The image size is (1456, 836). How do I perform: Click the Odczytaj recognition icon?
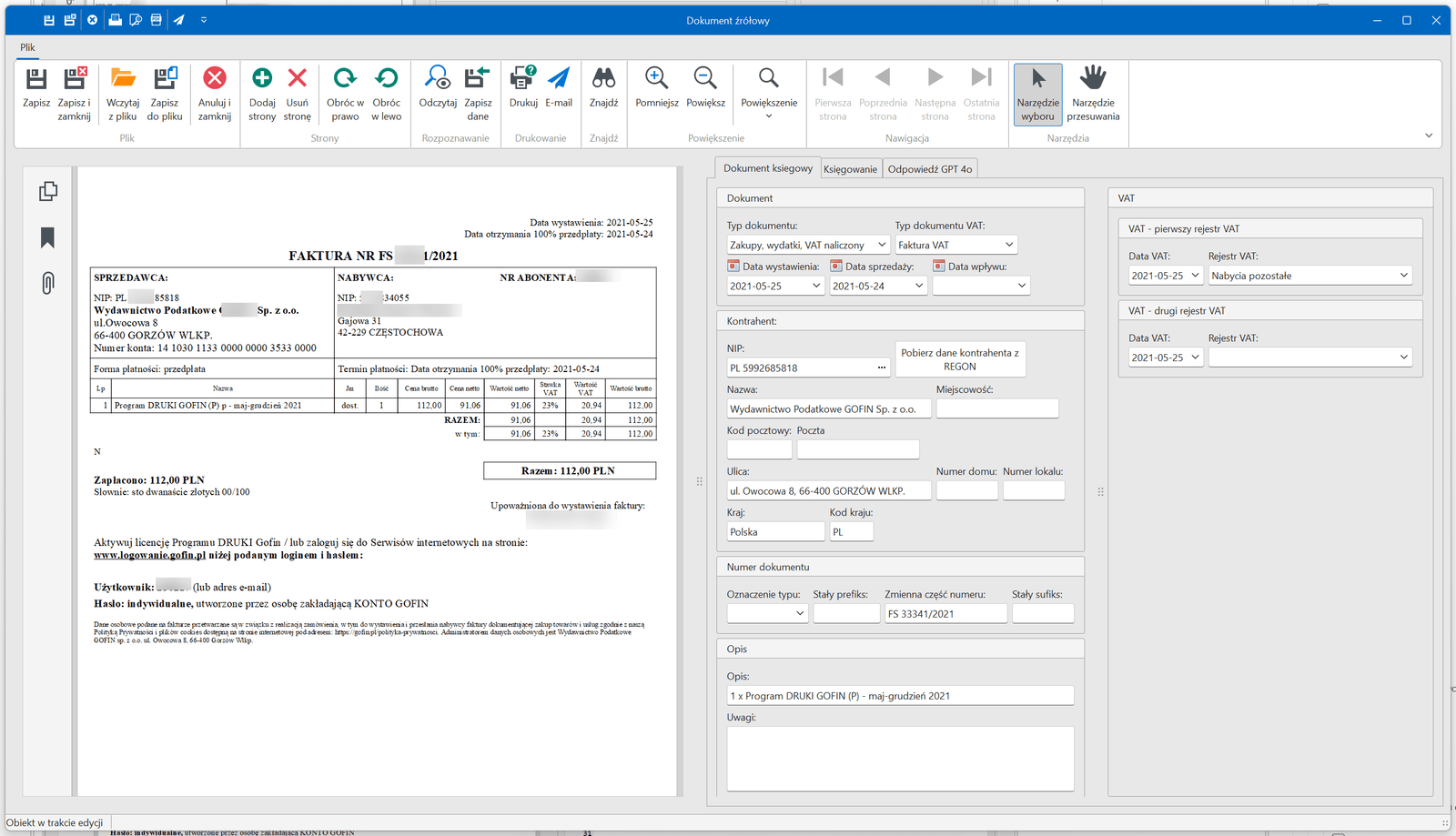438,79
